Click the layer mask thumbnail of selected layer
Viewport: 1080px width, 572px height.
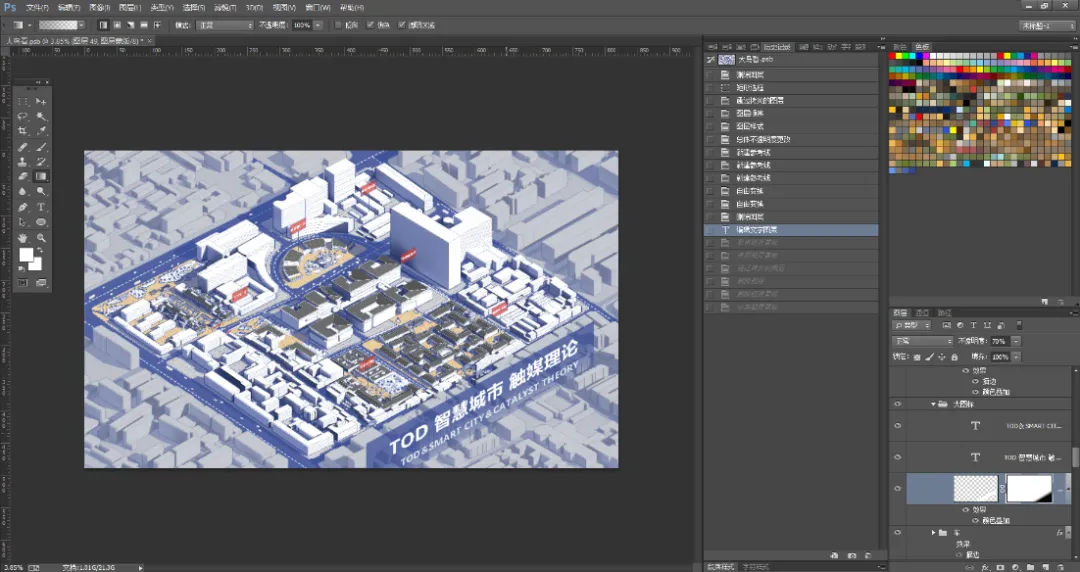[1029, 489]
